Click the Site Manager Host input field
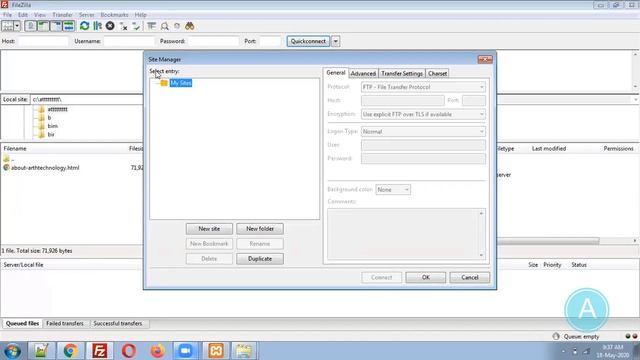640x360 pixels. [402, 100]
